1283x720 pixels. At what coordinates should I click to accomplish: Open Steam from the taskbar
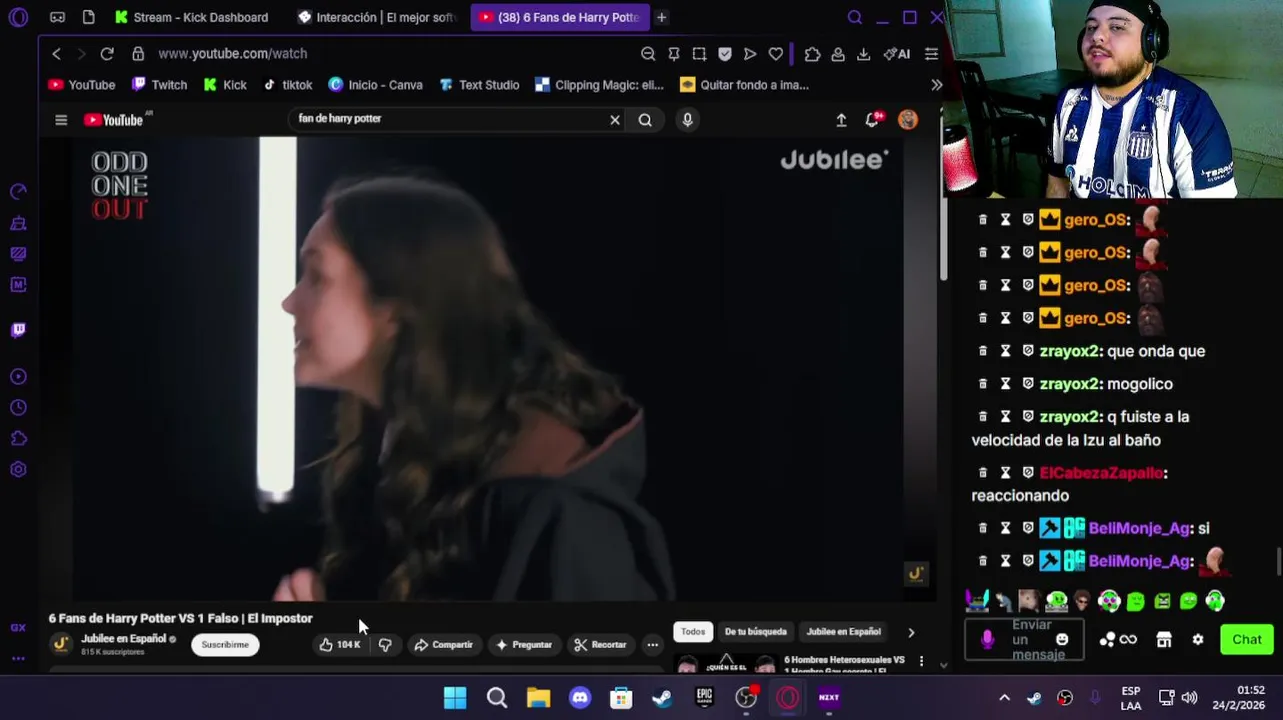(662, 698)
